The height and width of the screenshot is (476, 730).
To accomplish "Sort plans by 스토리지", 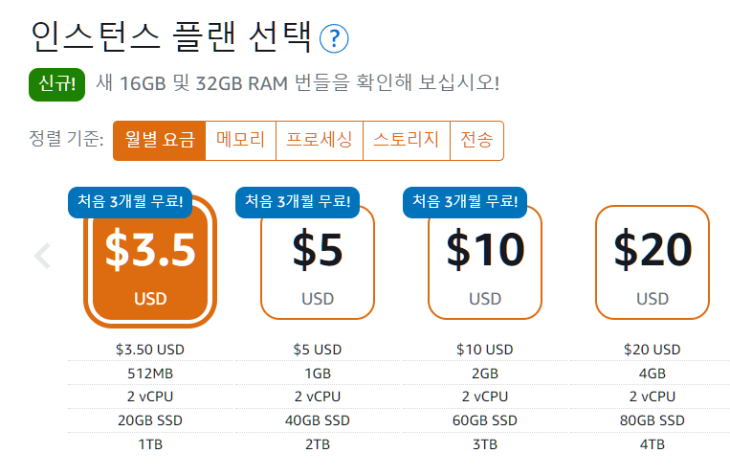I will [x=406, y=140].
